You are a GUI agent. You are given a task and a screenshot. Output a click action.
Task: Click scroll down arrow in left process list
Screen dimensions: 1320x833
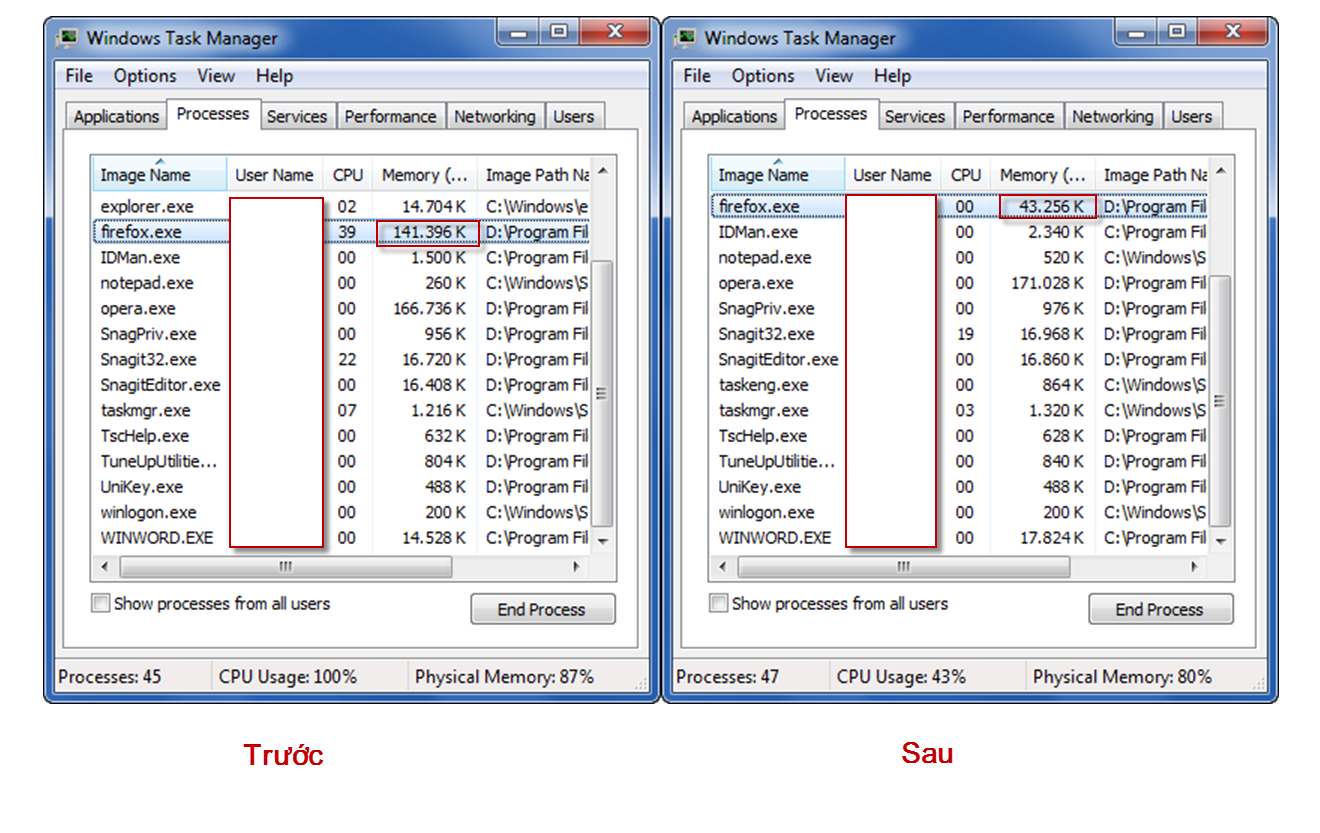point(603,540)
